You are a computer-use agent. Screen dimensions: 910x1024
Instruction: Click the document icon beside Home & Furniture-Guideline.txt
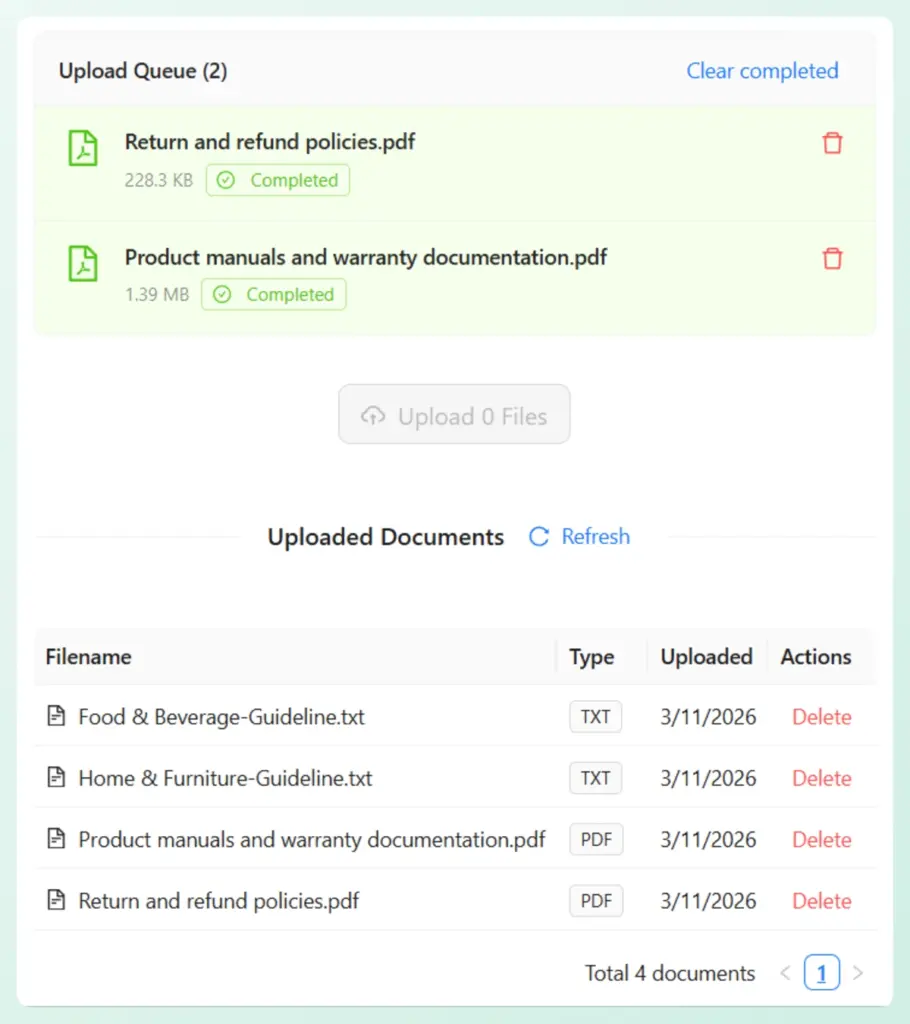(58, 778)
